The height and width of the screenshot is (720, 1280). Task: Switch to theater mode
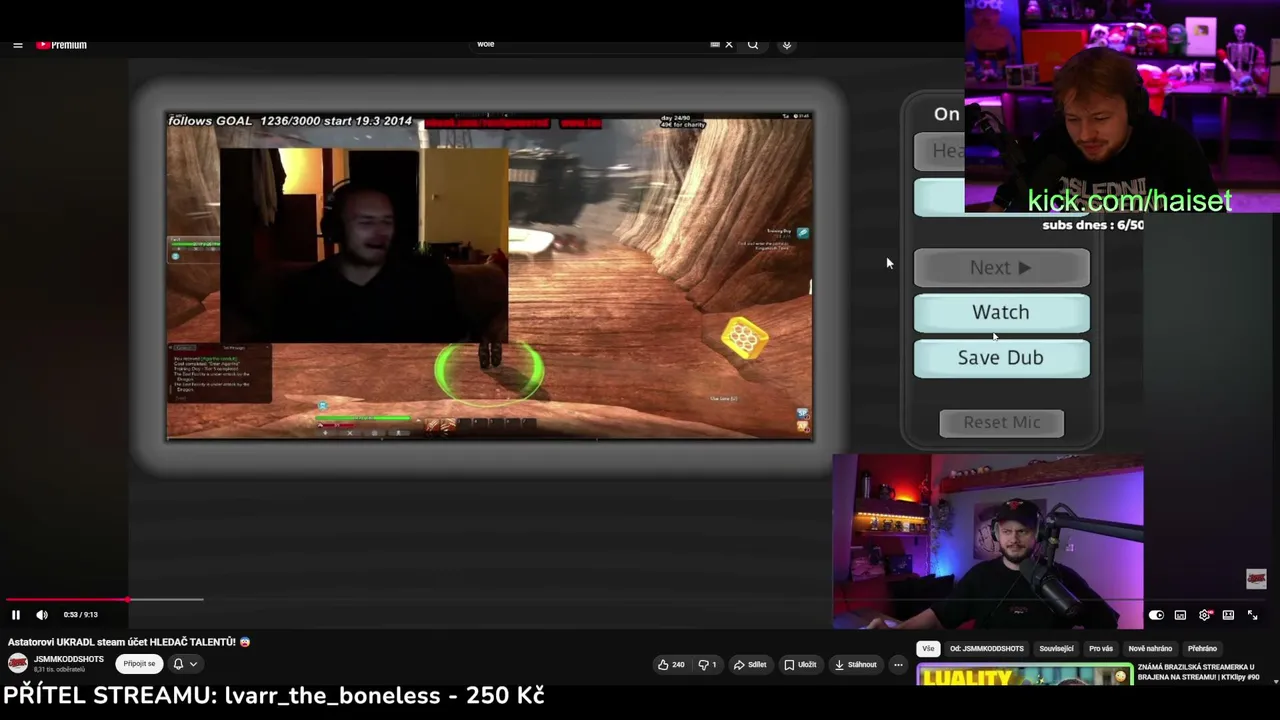[1228, 615]
